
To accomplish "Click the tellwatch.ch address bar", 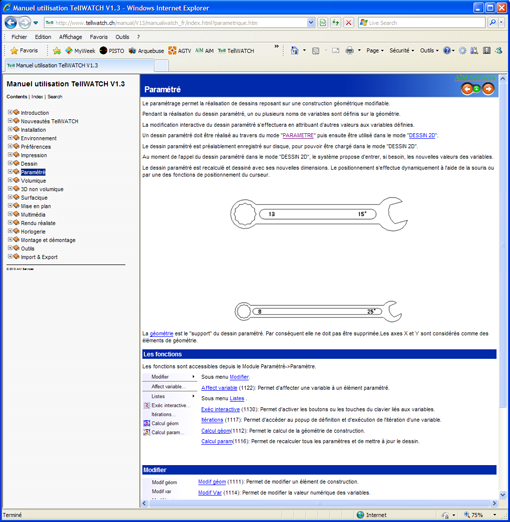I will point(175,23).
